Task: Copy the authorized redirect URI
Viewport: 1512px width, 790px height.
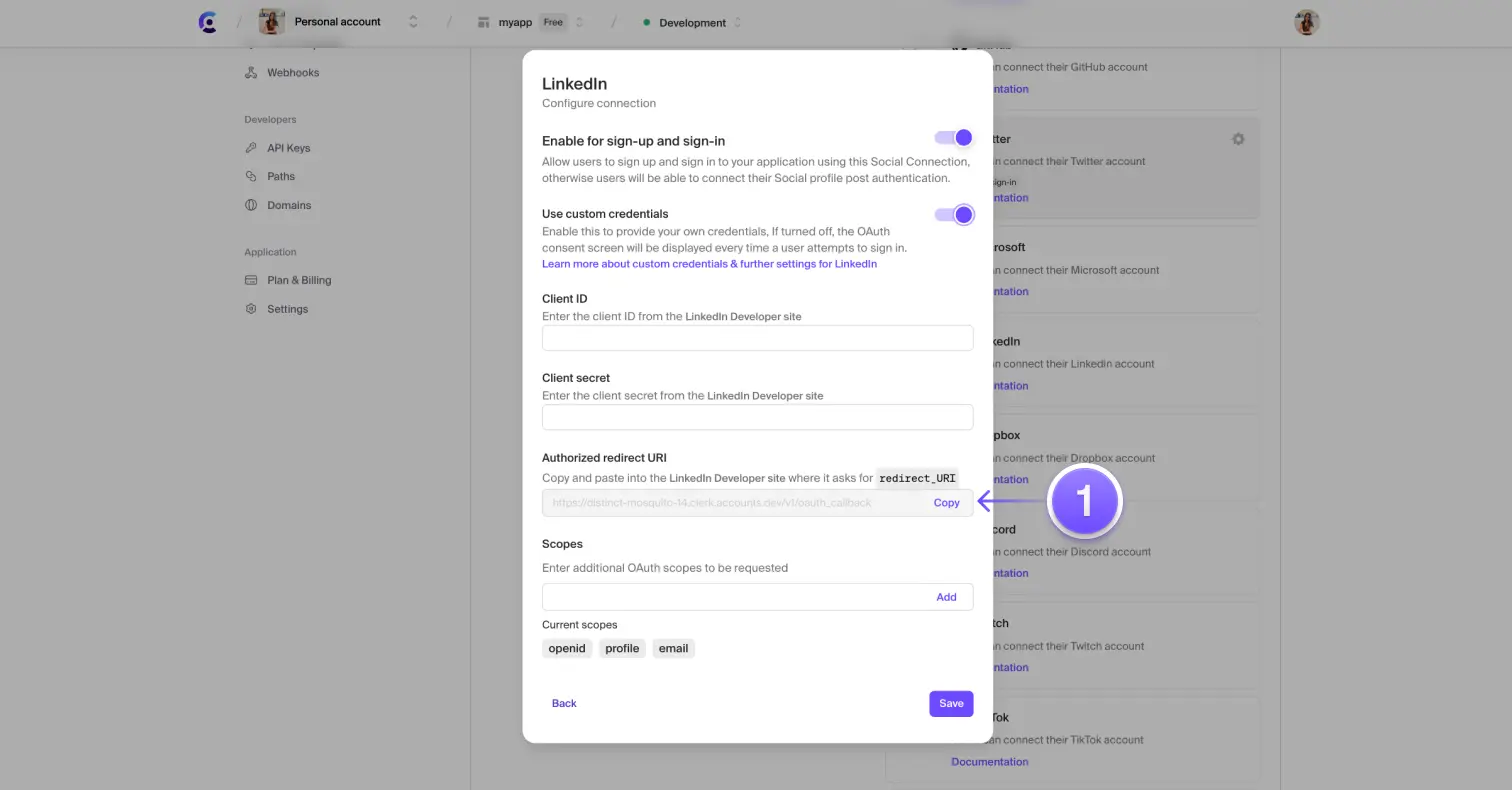Action: (946, 502)
